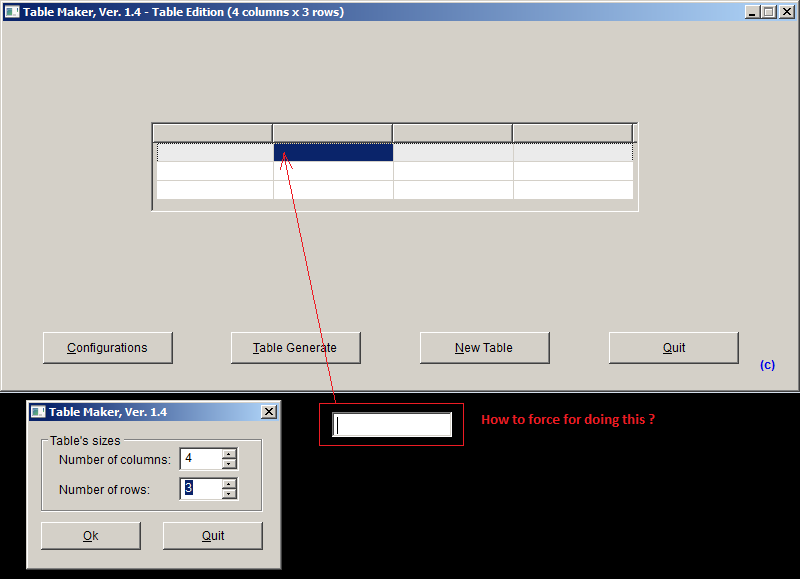Image resolution: width=800 pixels, height=579 pixels.
Task: Click the (c) copyright label
Action: point(767,364)
